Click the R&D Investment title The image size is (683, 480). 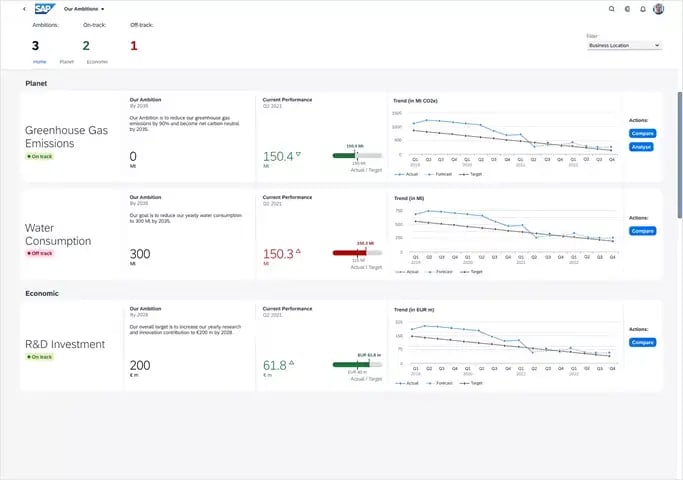click(x=65, y=344)
